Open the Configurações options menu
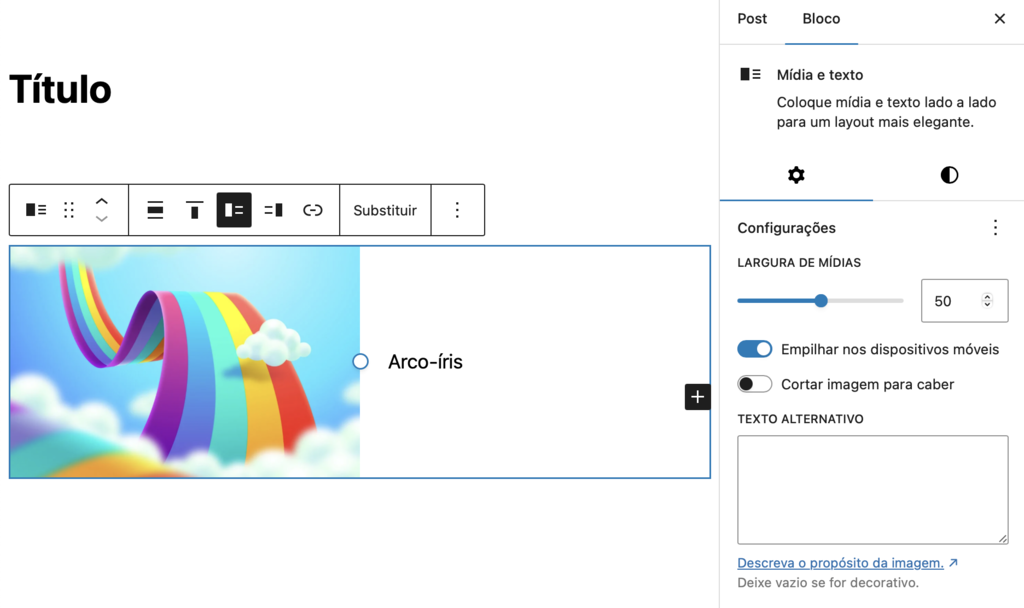 click(995, 228)
